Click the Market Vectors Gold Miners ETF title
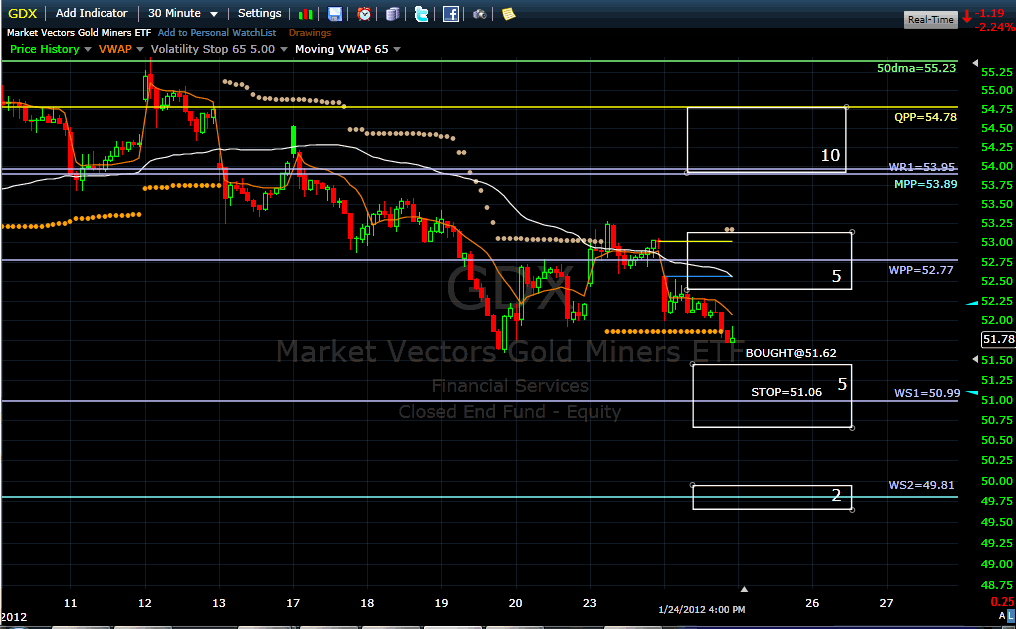The width and height of the screenshot is (1016, 629). 79,32
